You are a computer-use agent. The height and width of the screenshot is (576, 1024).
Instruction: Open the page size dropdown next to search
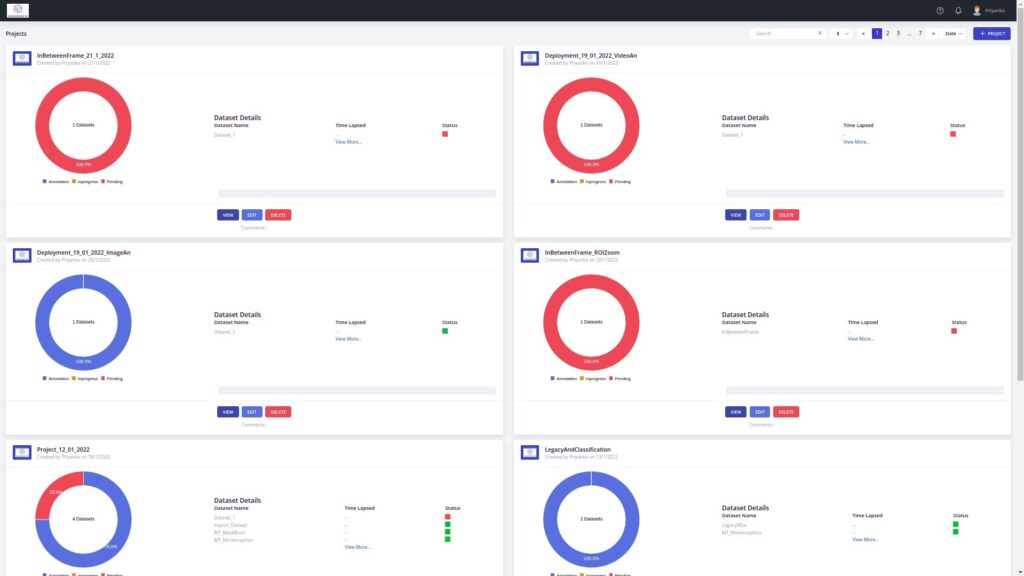click(840, 33)
